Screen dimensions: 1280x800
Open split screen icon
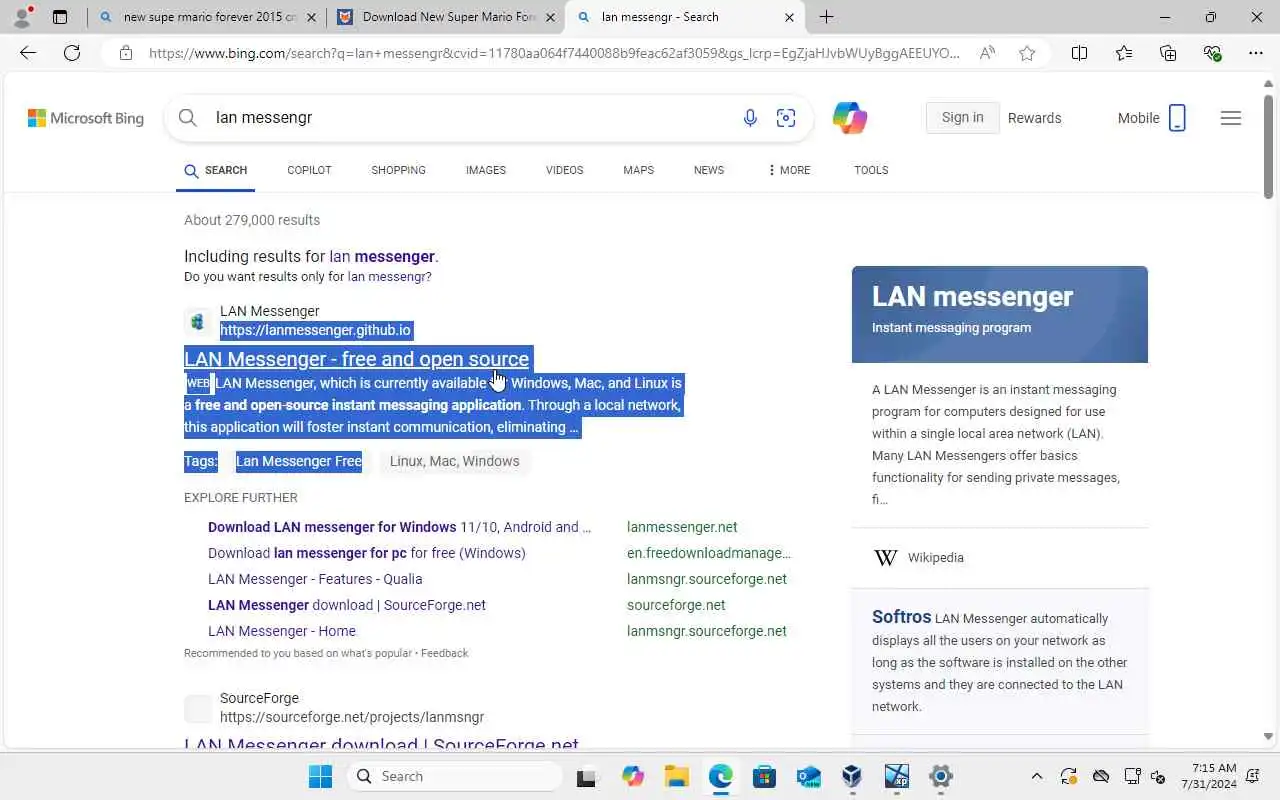1079,53
